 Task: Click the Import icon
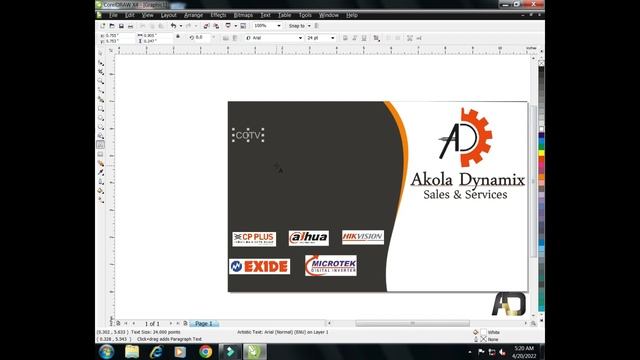pos(206,26)
